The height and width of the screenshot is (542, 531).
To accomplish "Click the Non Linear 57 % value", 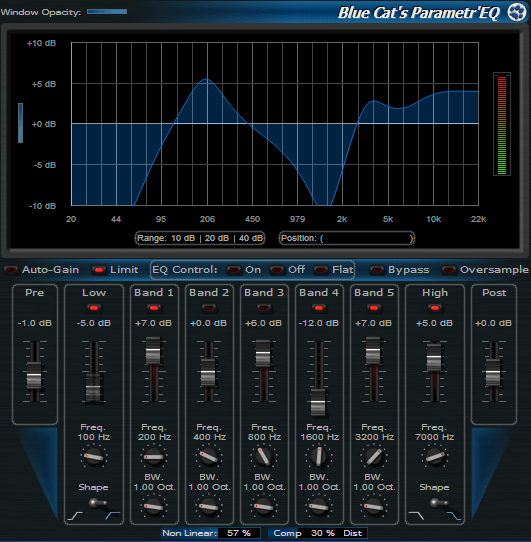I will (x=239, y=533).
